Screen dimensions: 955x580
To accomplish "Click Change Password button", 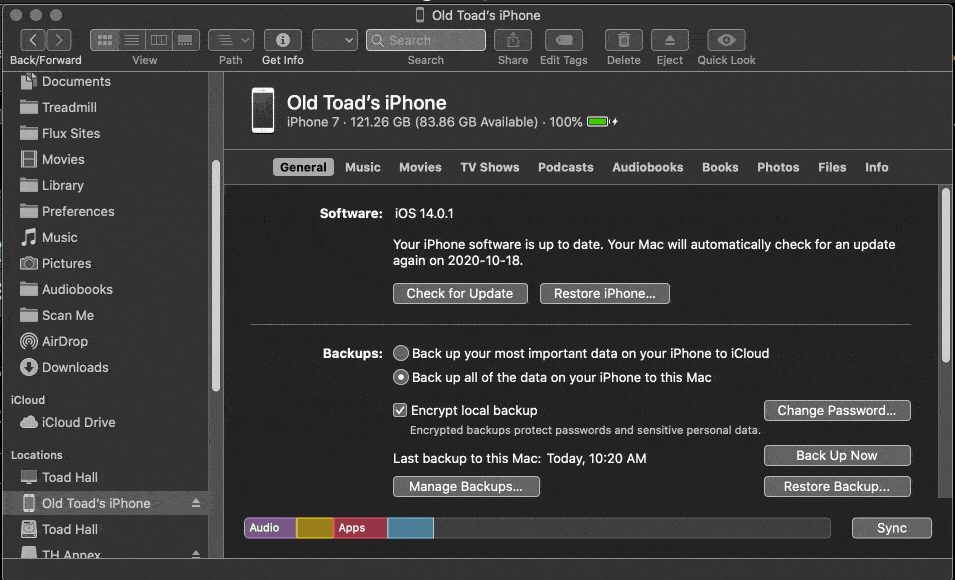I will coord(837,410).
